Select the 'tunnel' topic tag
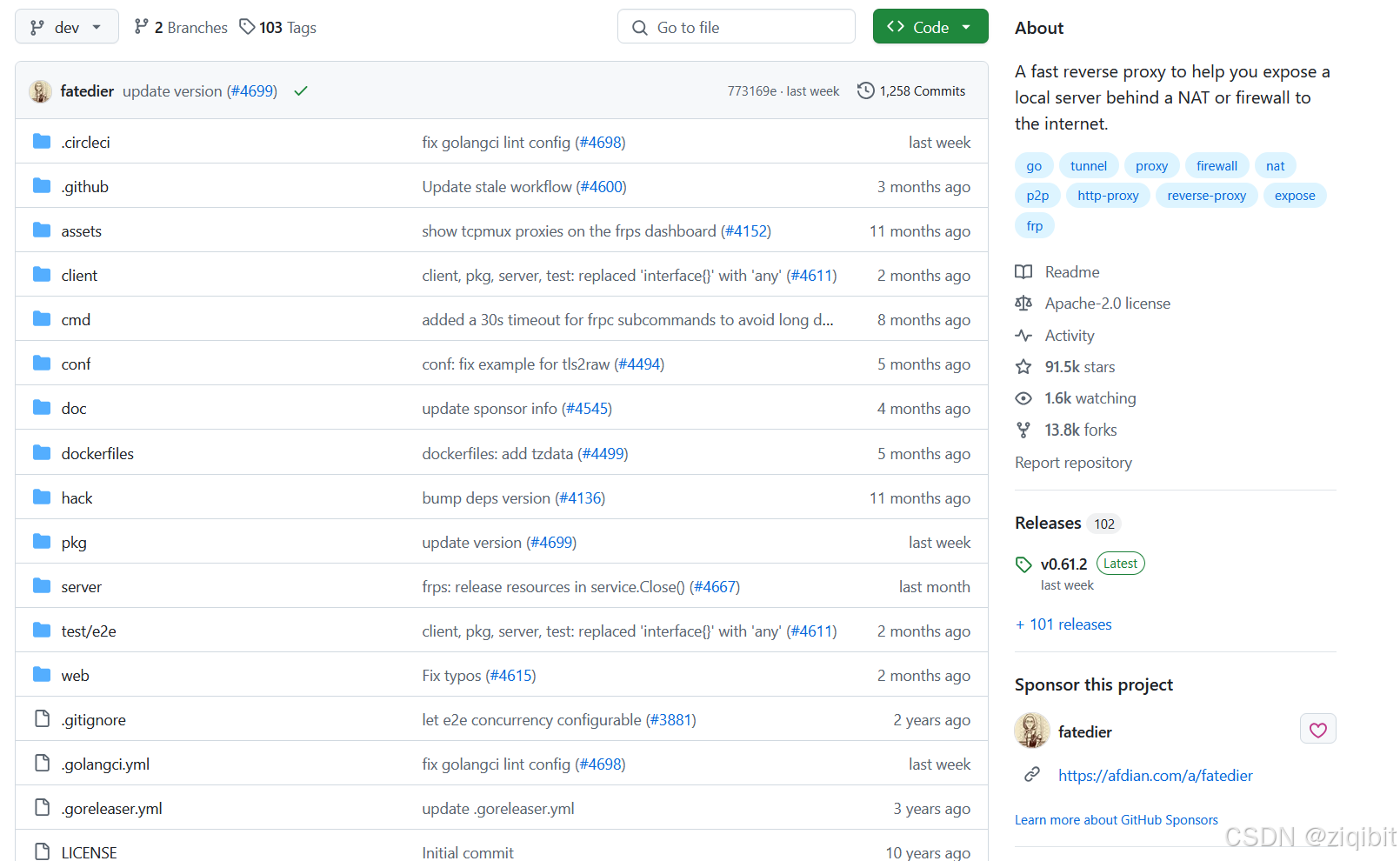 click(1089, 166)
